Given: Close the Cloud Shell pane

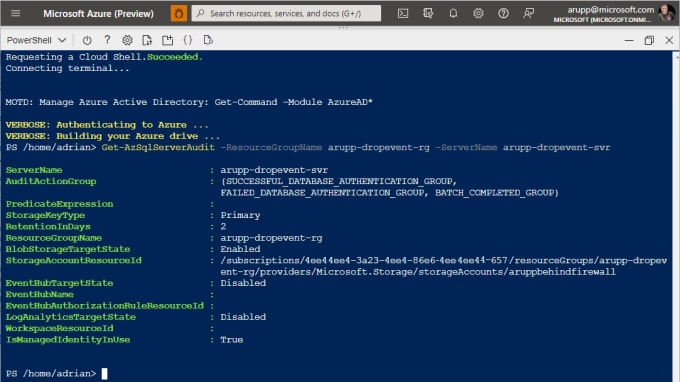Looking at the screenshot, I should tap(669, 40).
